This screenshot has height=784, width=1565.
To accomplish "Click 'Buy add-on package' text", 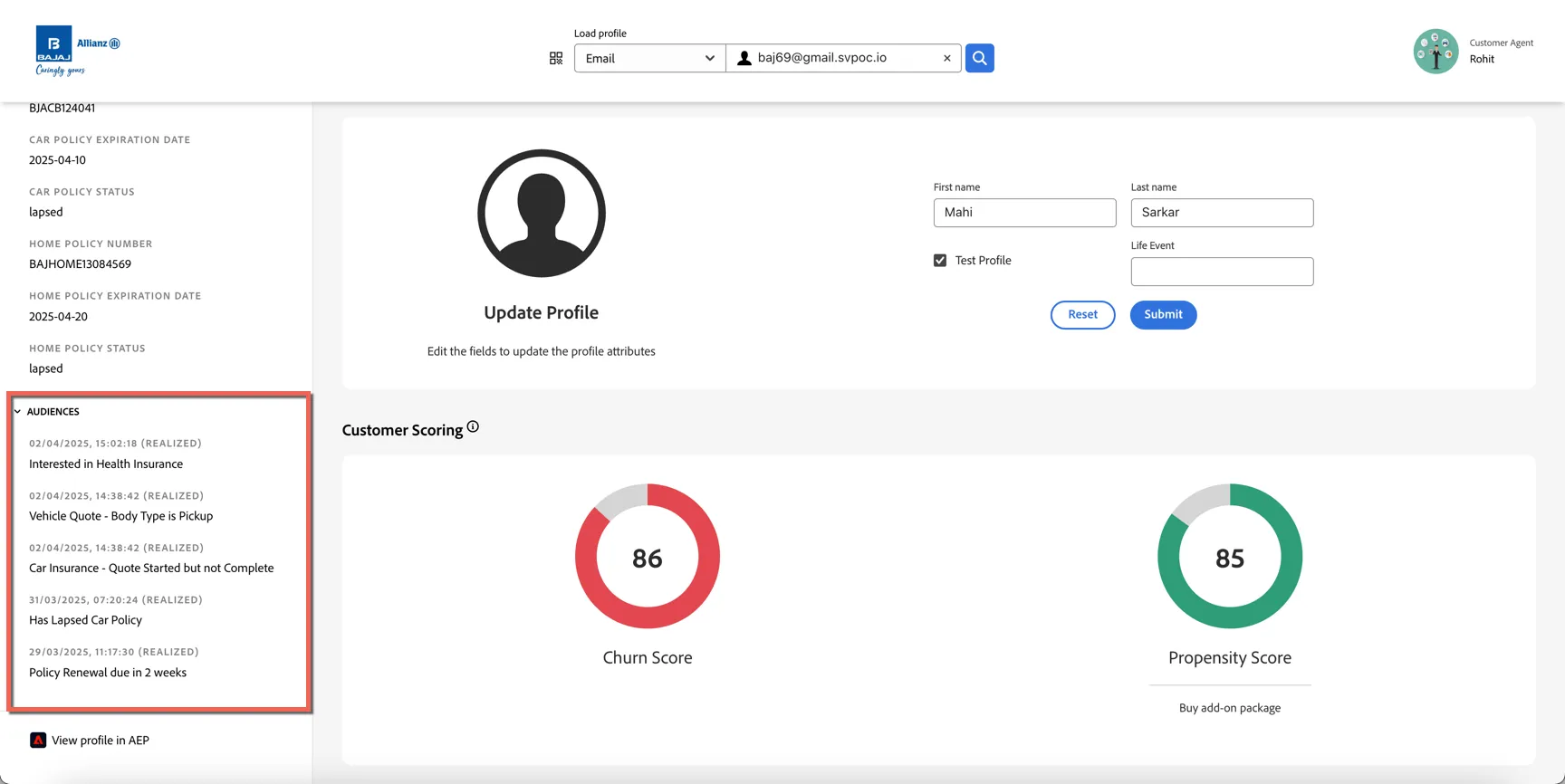I will [1230, 708].
